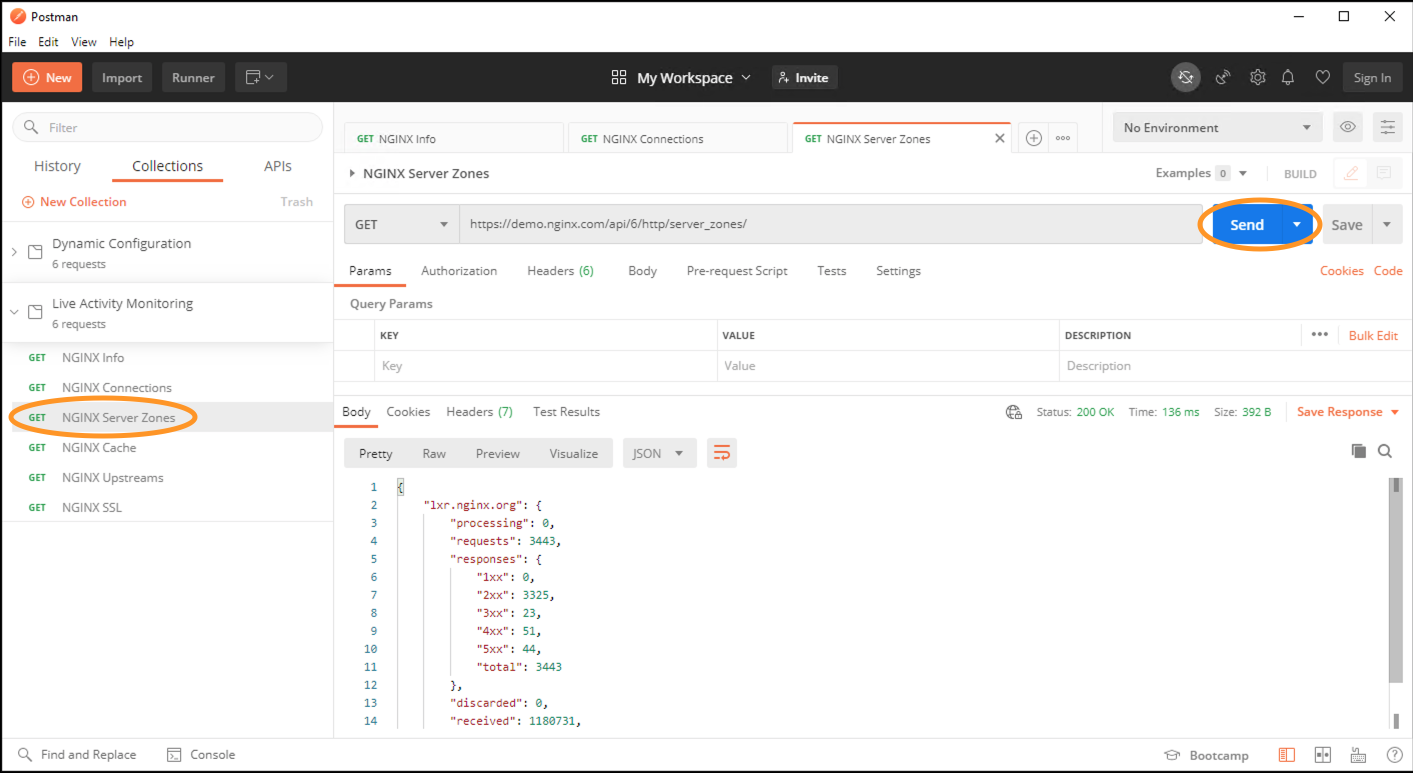Image resolution: width=1413 pixels, height=773 pixels.
Task: Open the response Headers (7) tab
Action: tap(479, 412)
